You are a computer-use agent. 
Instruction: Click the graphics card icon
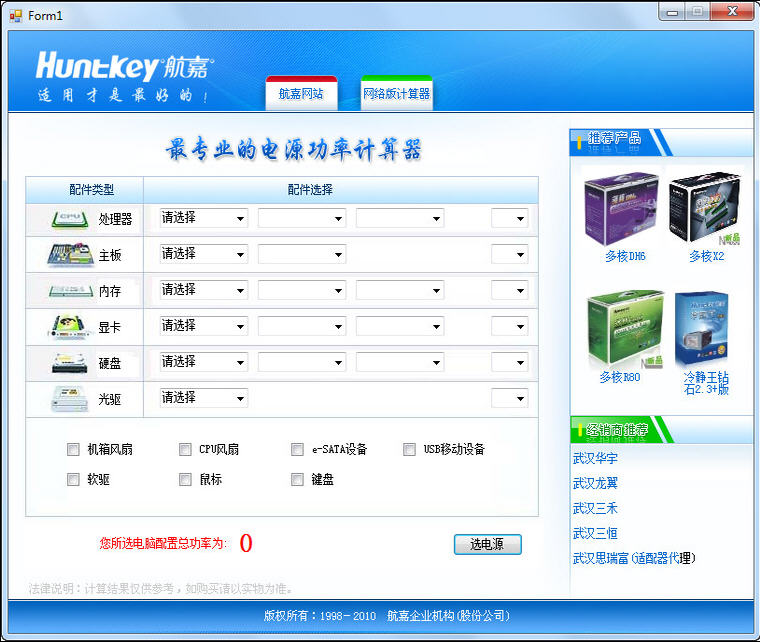point(70,327)
